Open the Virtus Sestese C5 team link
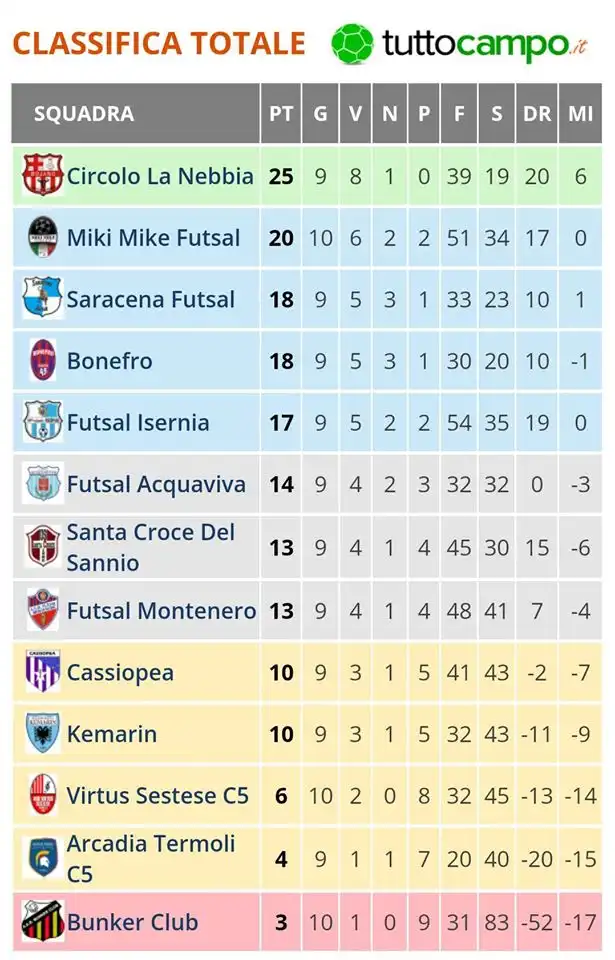 point(157,795)
